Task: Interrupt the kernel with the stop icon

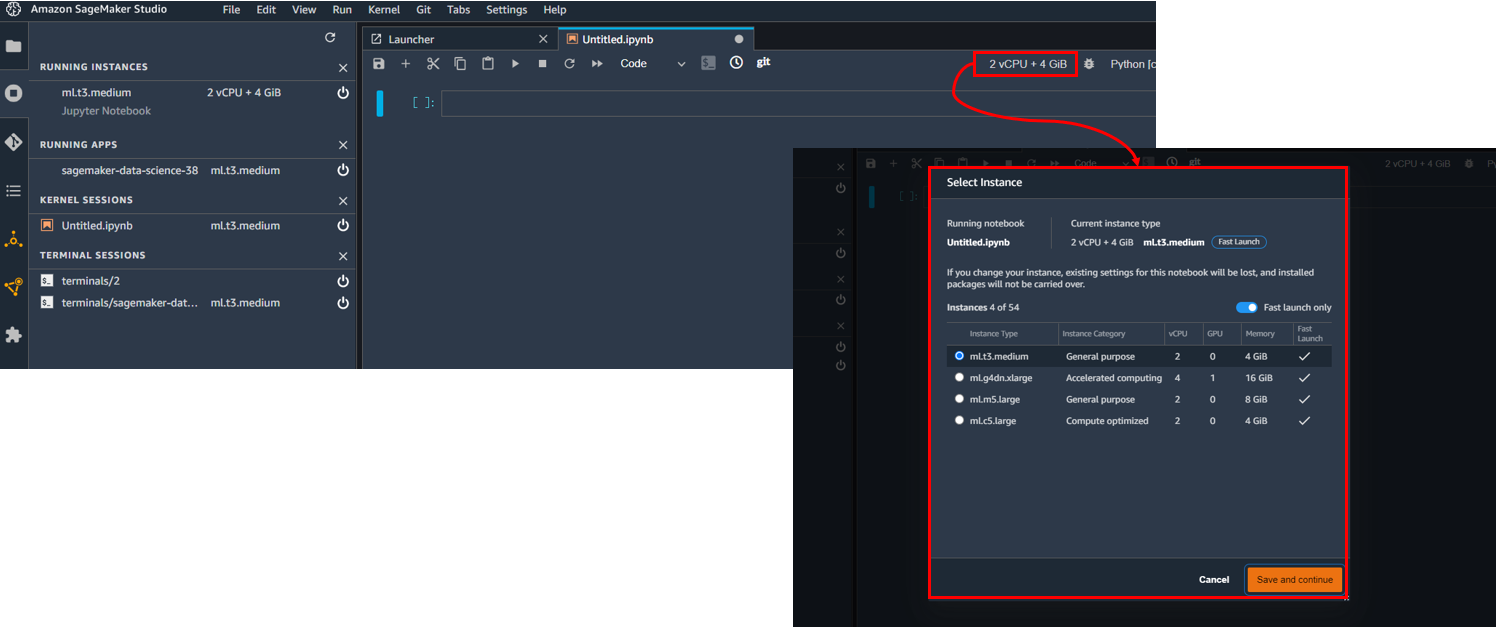Action: tap(542, 63)
